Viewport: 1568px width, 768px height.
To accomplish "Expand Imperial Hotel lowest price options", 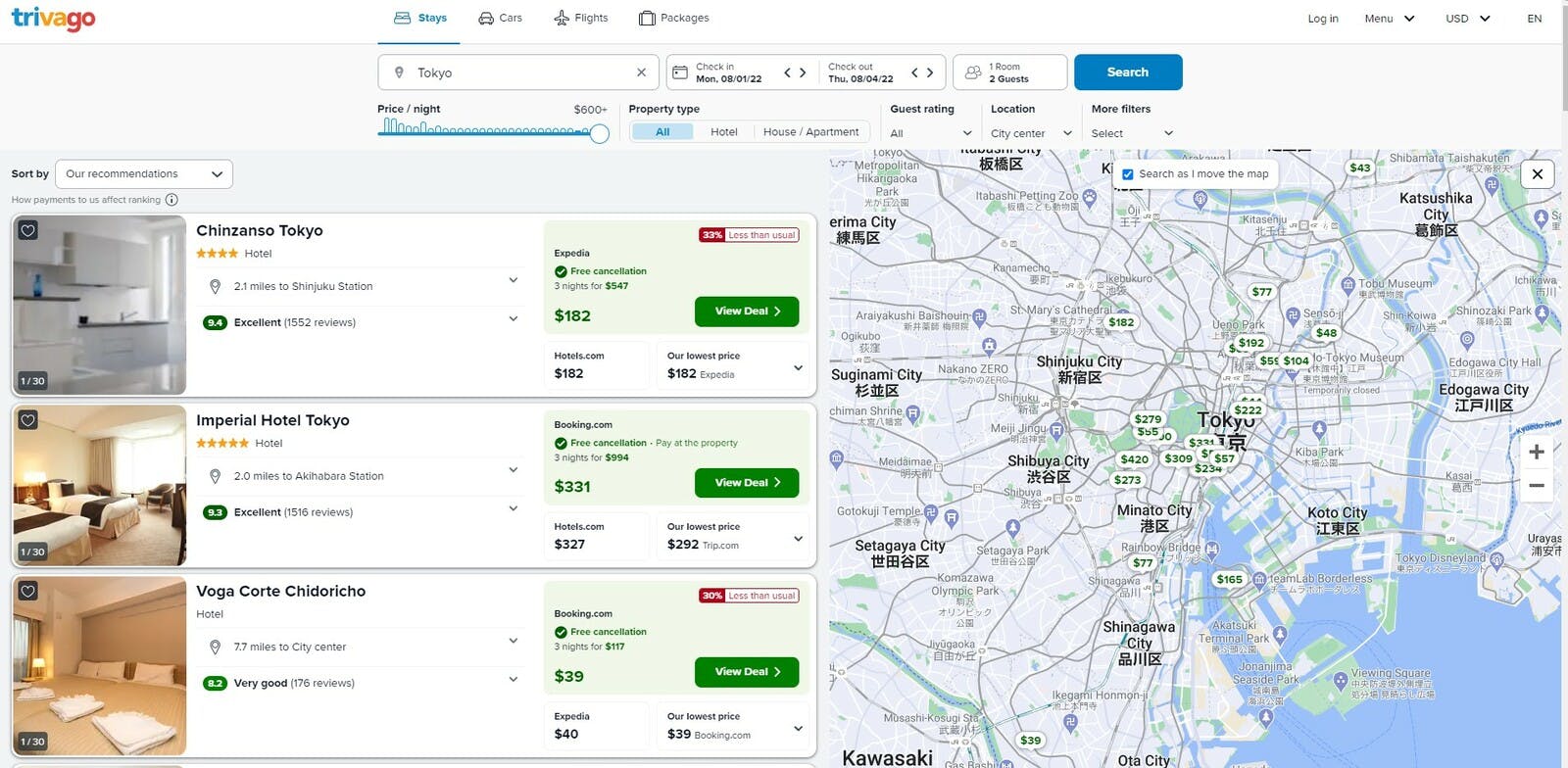I will [798, 539].
